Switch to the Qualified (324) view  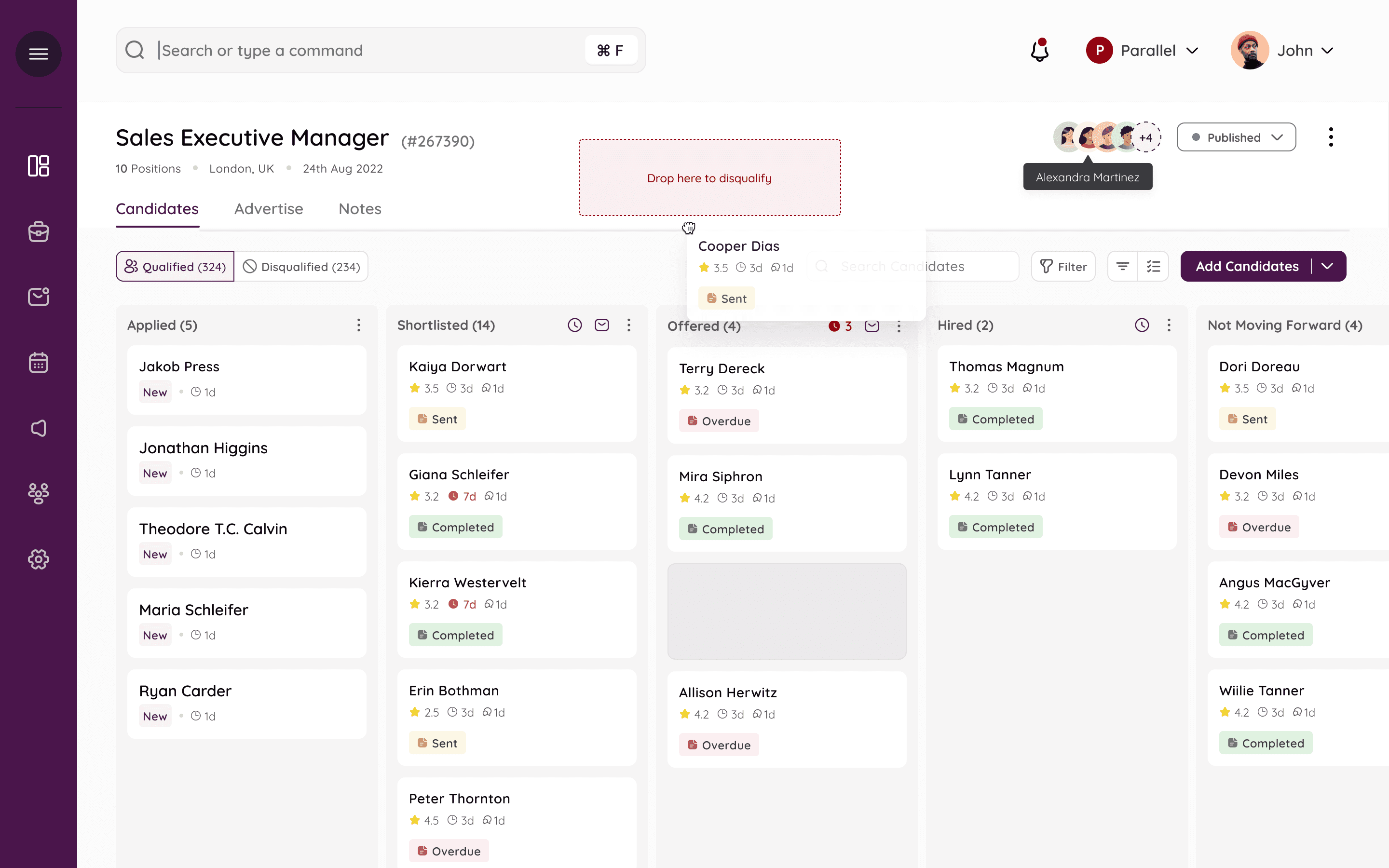pos(175,266)
